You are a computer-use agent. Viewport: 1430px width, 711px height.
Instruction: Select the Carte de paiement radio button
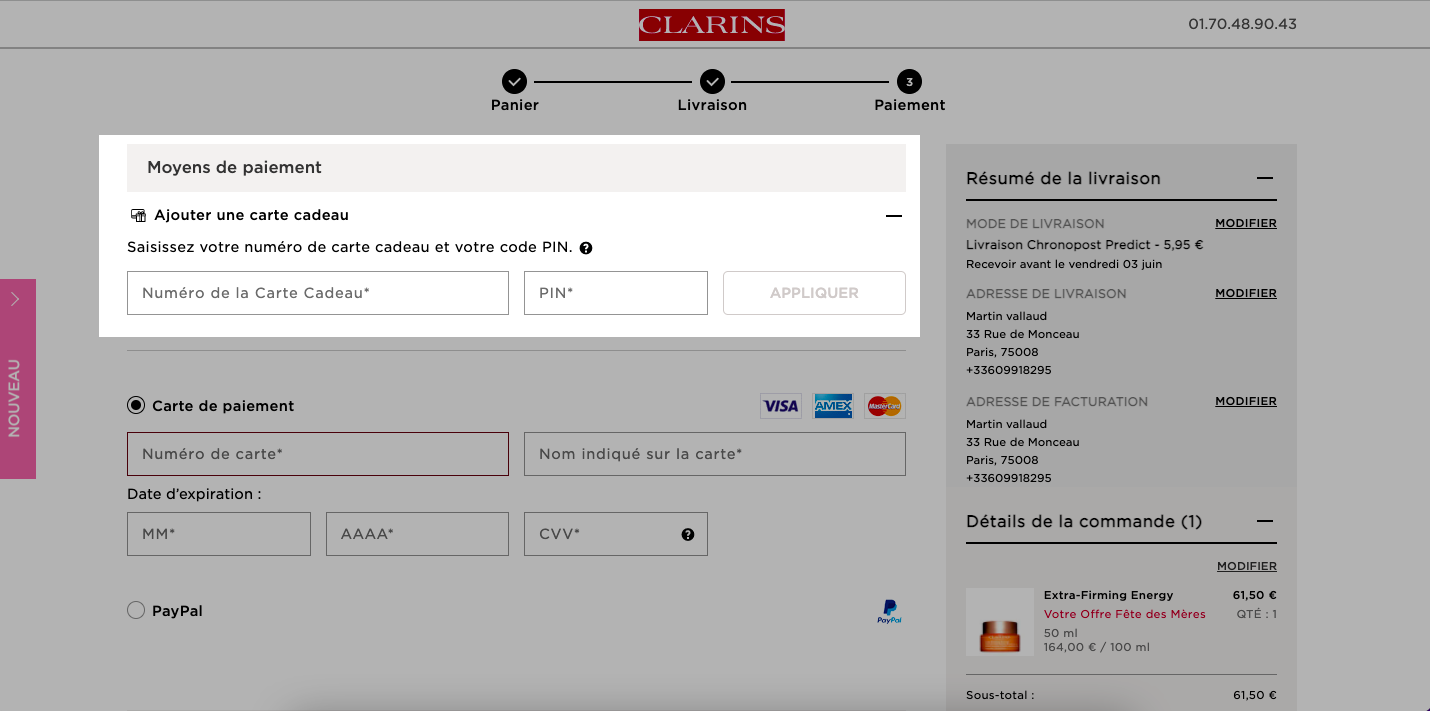[136, 405]
